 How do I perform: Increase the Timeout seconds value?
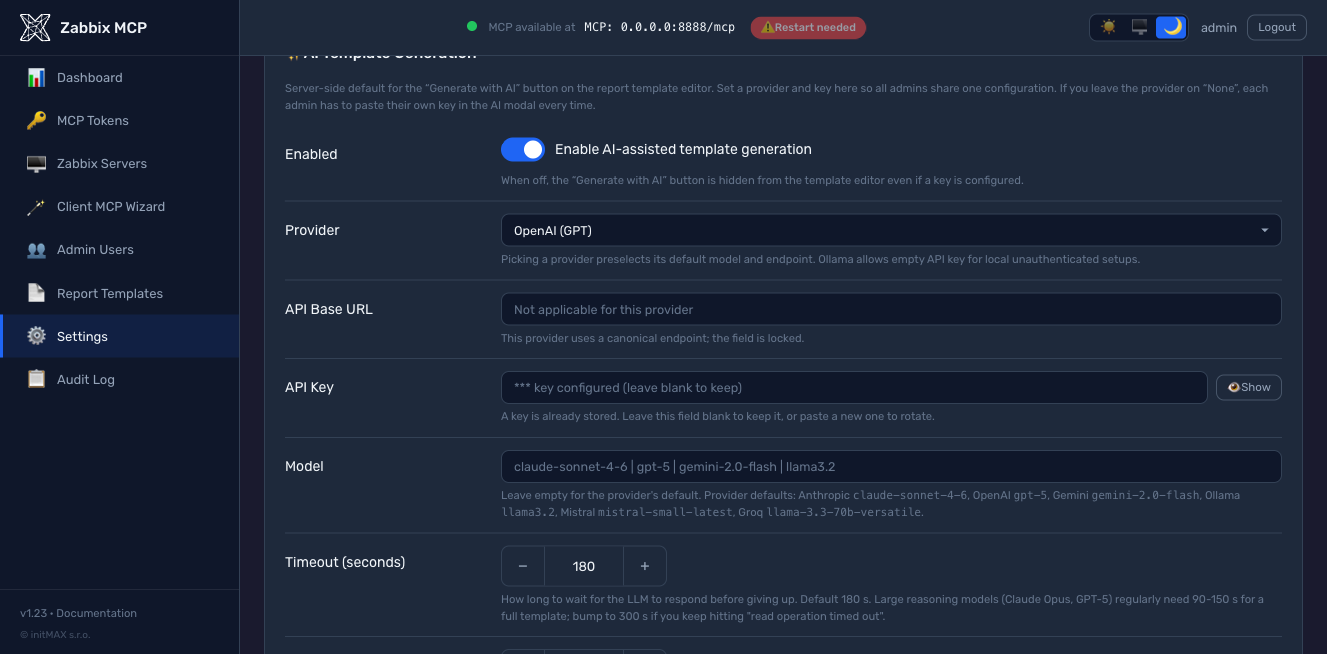(x=645, y=566)
